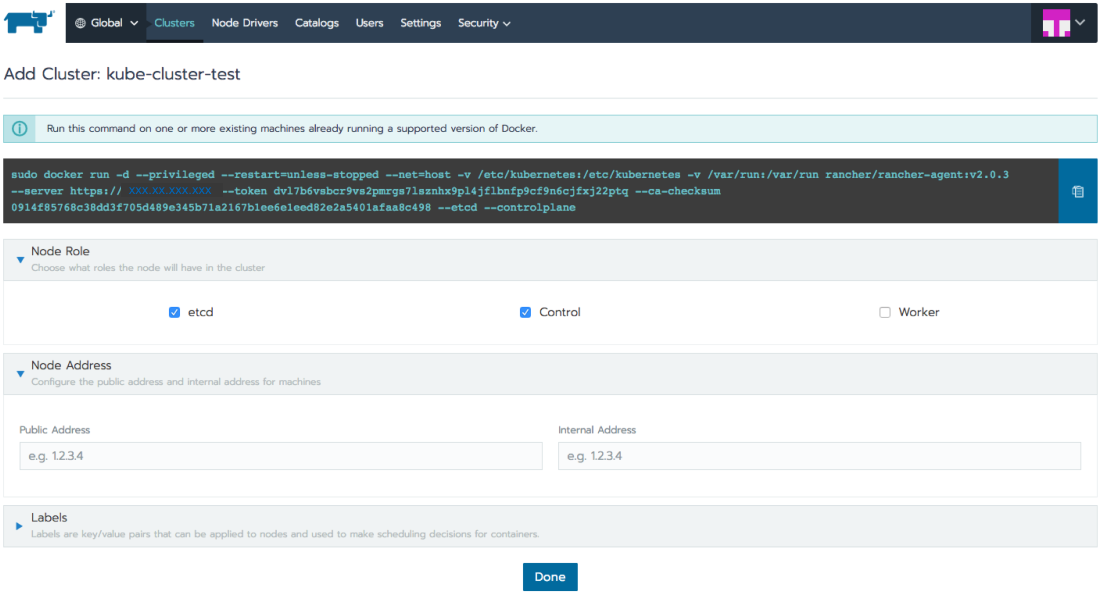Click the 'Configure the public address' description
This screenshot has width=1102, height=593.
click(176, 382)
